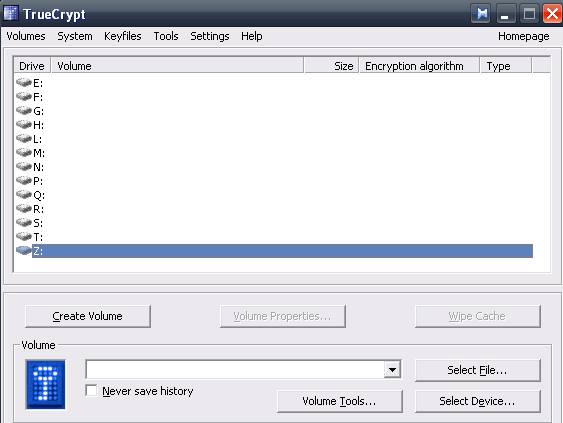Click the Q: drive icon
This screenshot has width=563, height=423.
click(x=24, y=195)
